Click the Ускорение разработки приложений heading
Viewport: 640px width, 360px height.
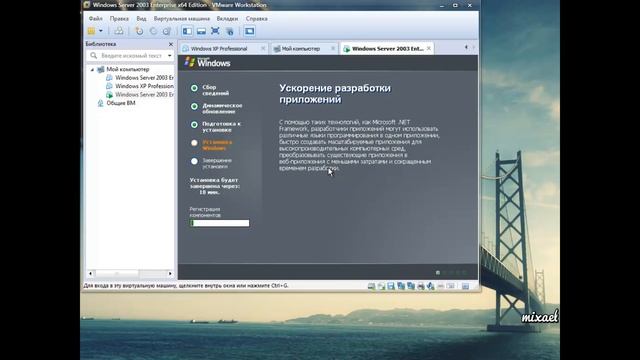pos(335,94)
